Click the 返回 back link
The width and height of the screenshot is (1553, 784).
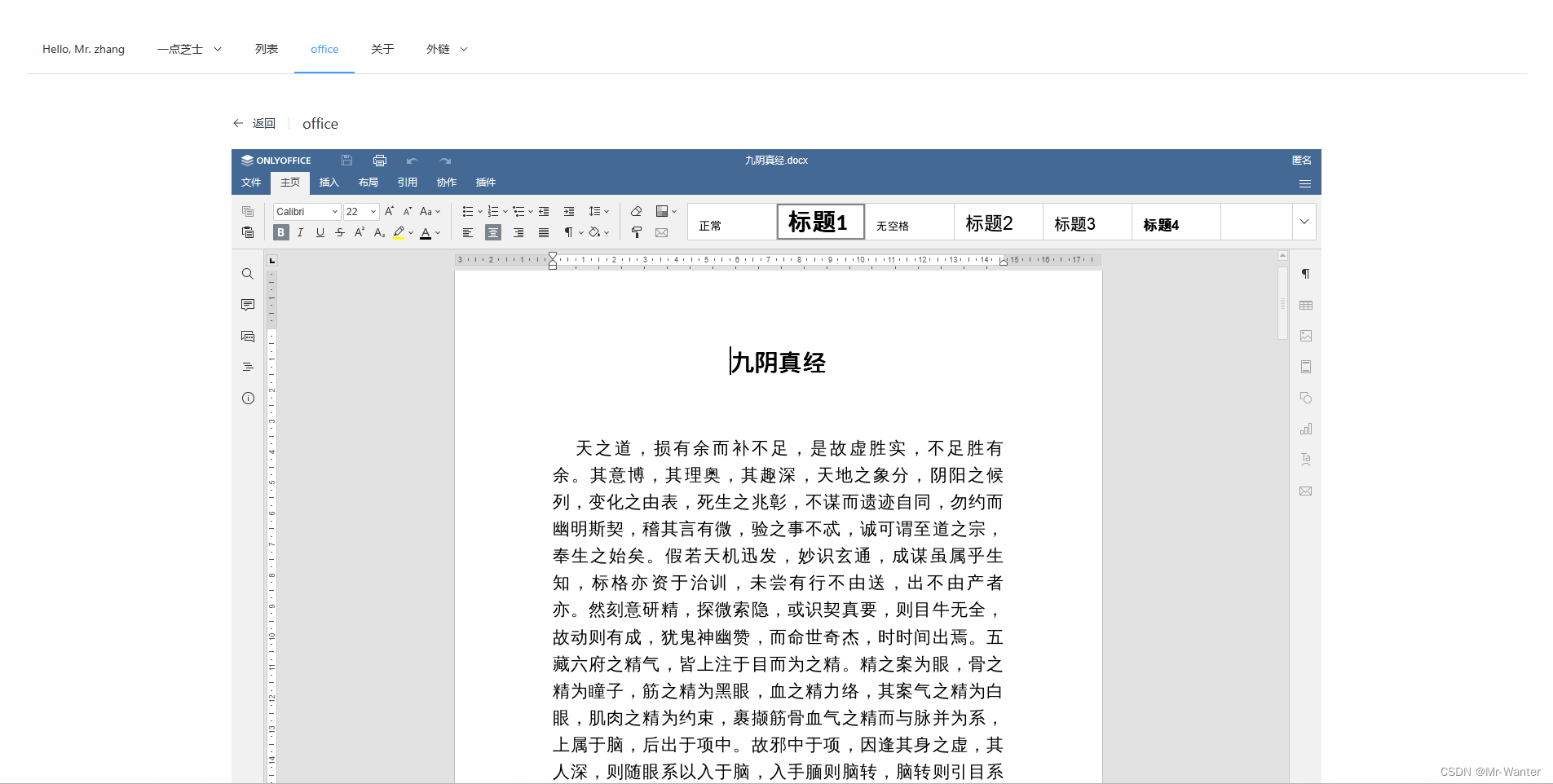tap(264, 123)
